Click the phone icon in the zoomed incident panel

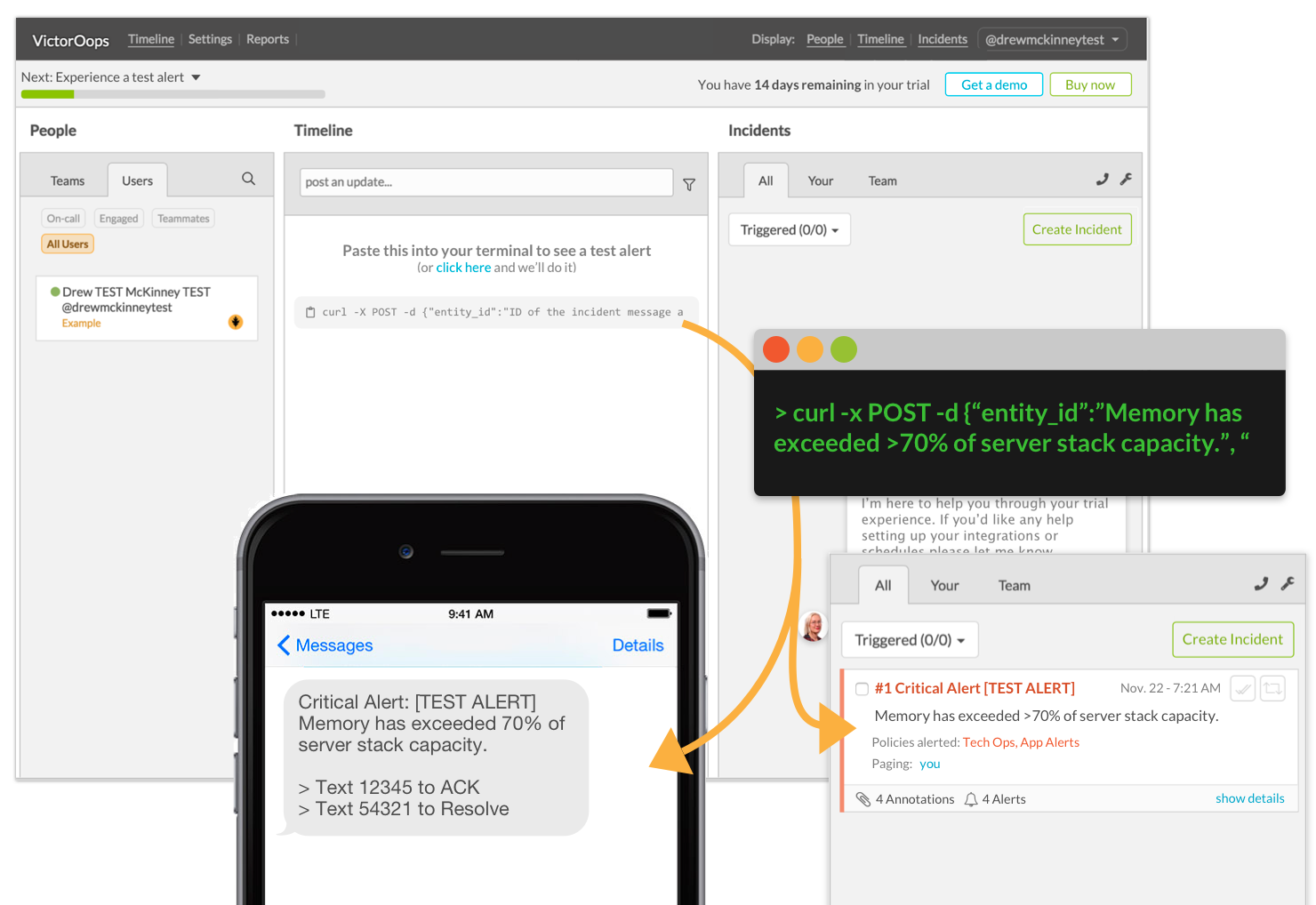pos(1261,584)
